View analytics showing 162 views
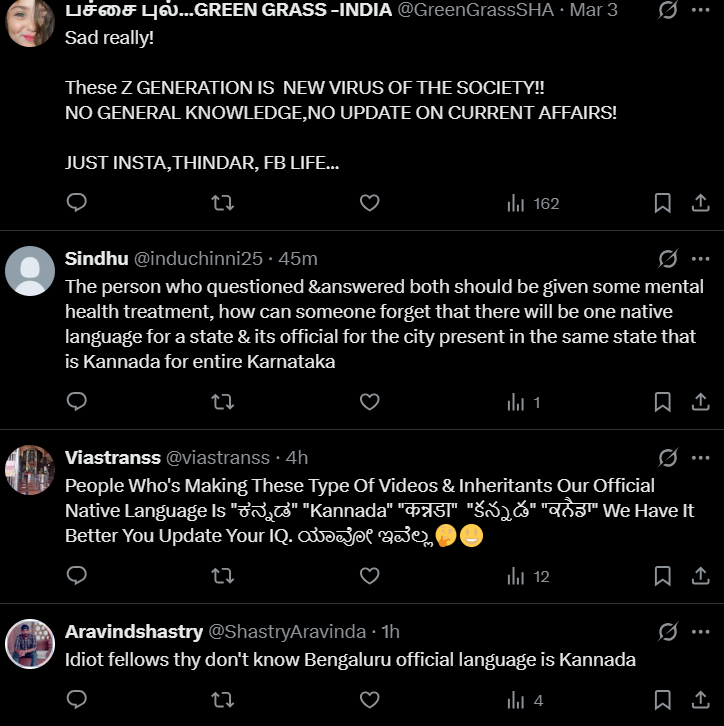The width and height of the screenshot is (724, 726). coord(533,203)
